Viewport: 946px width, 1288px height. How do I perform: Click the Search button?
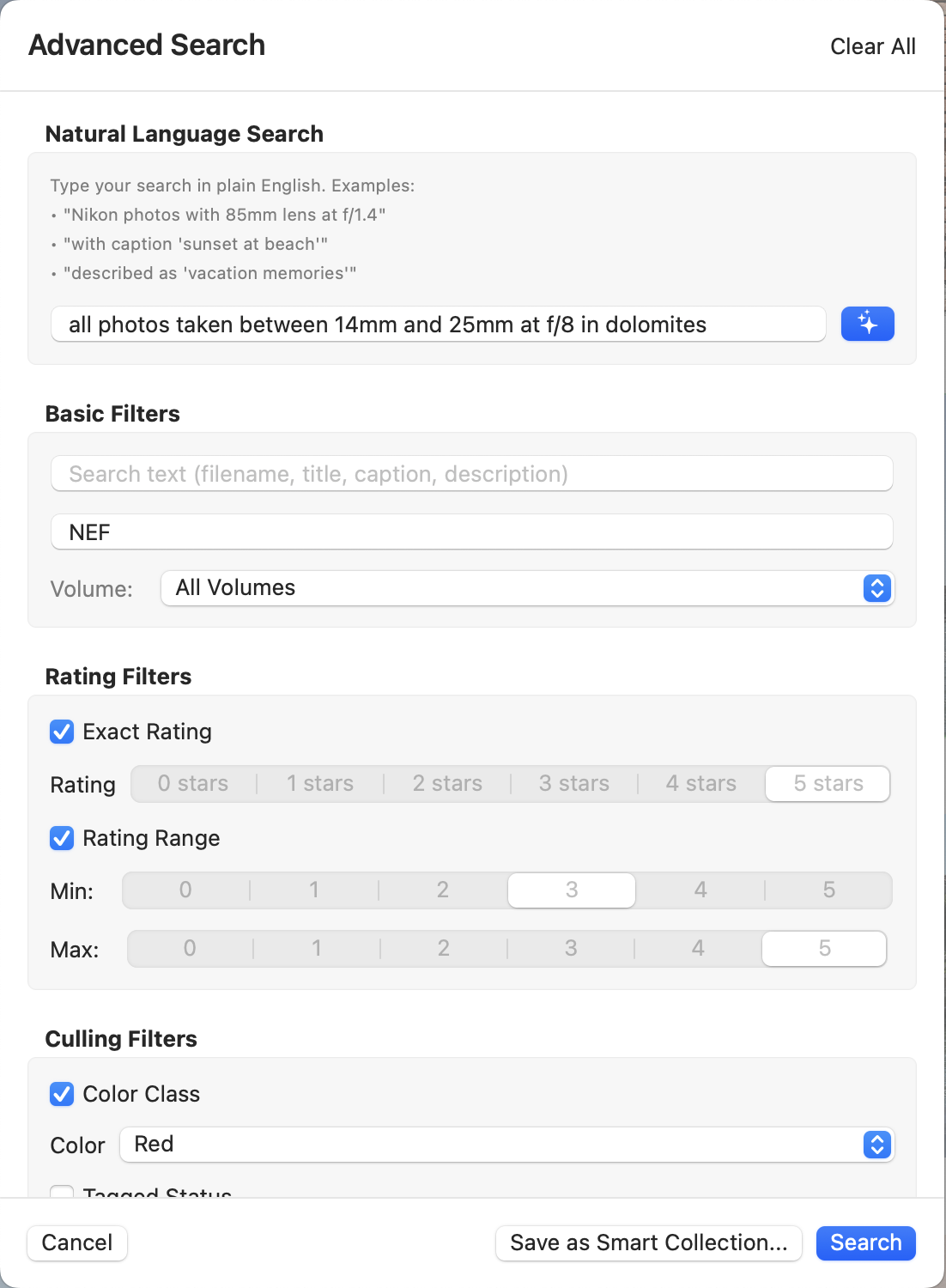864,1242
